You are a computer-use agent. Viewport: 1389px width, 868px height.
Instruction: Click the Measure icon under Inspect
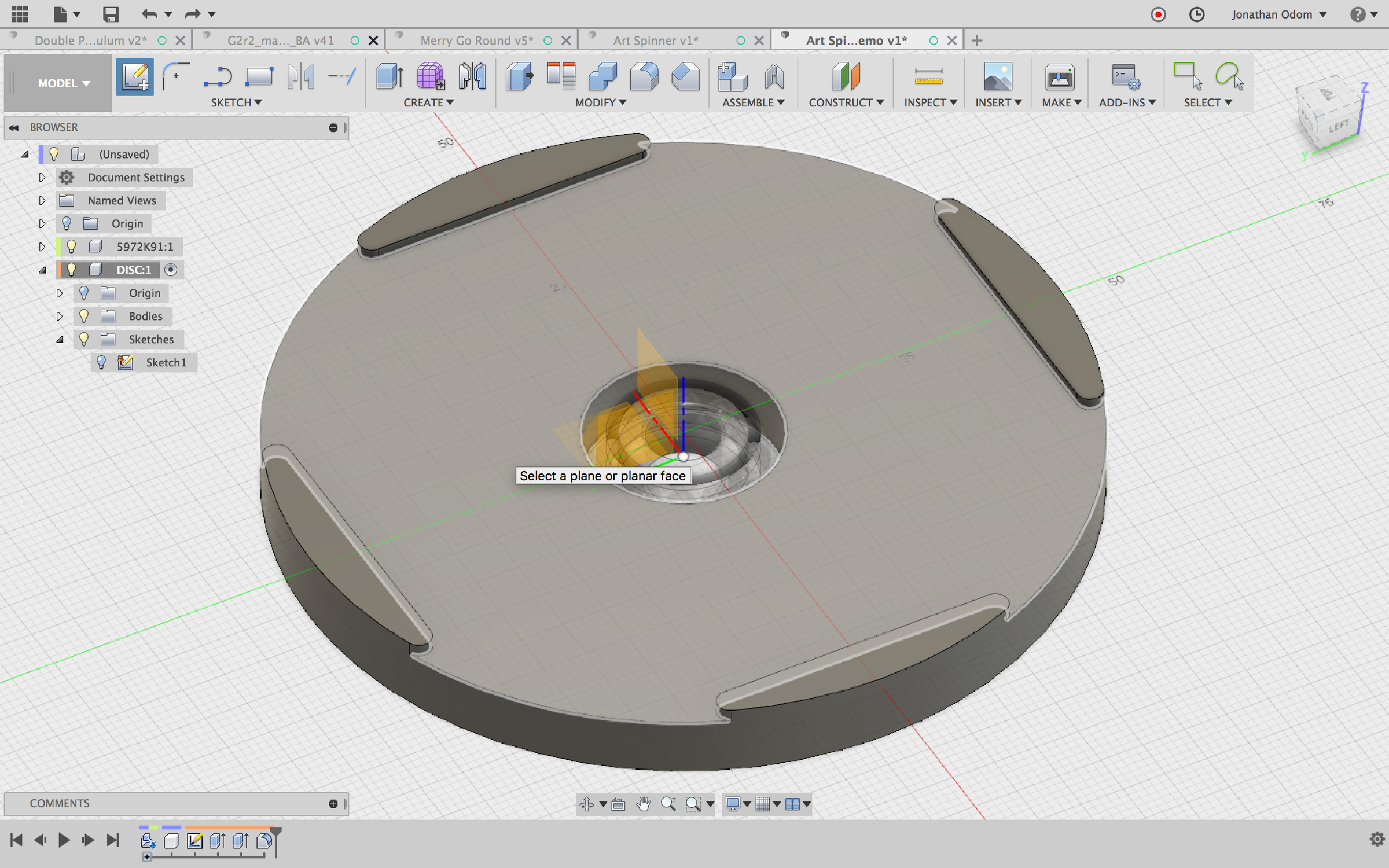click(928, 77)
